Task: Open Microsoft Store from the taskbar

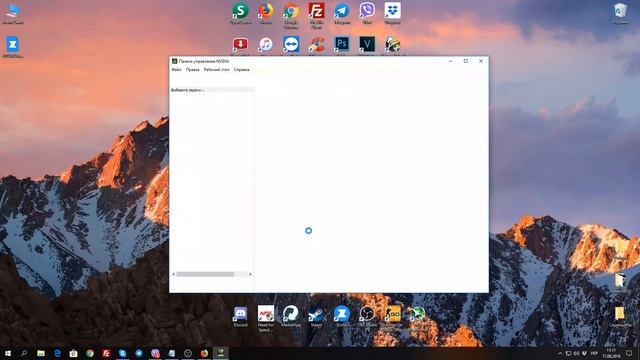Action: pos(73,353)
